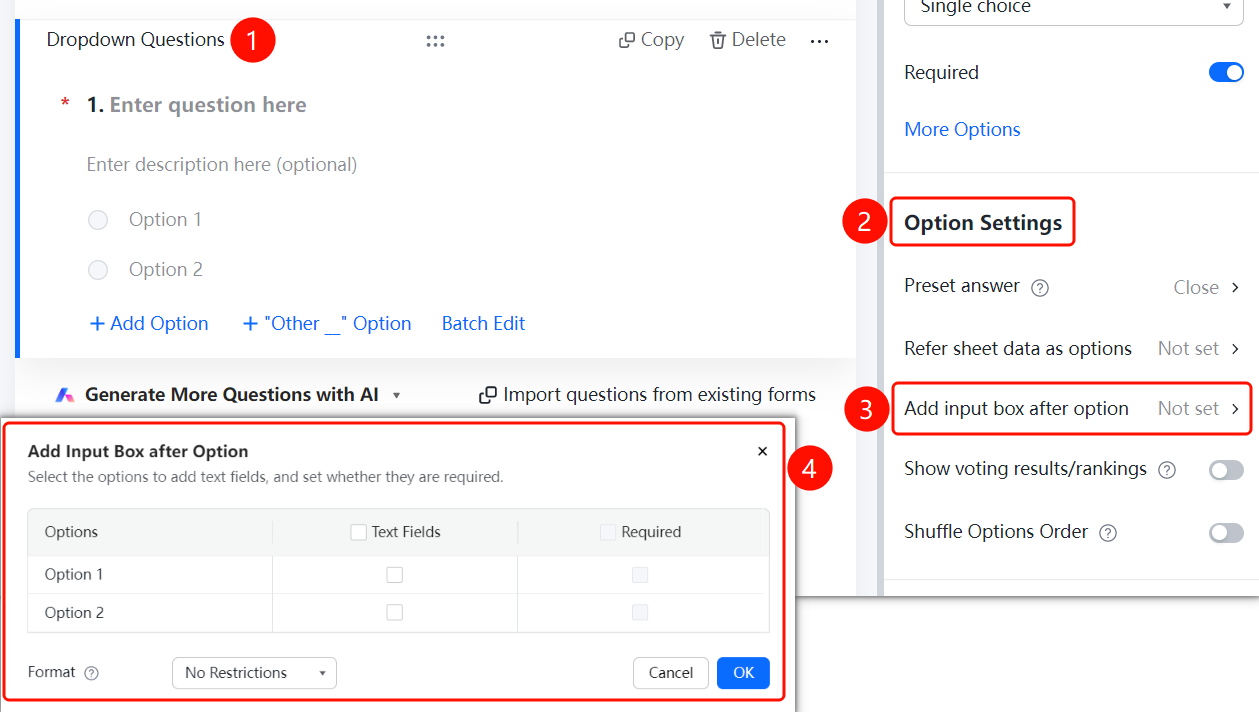This screenshot has height=712, width=1259.
Task: Click help icon for Show voting results/rankings
Action: click(1166, 470)
